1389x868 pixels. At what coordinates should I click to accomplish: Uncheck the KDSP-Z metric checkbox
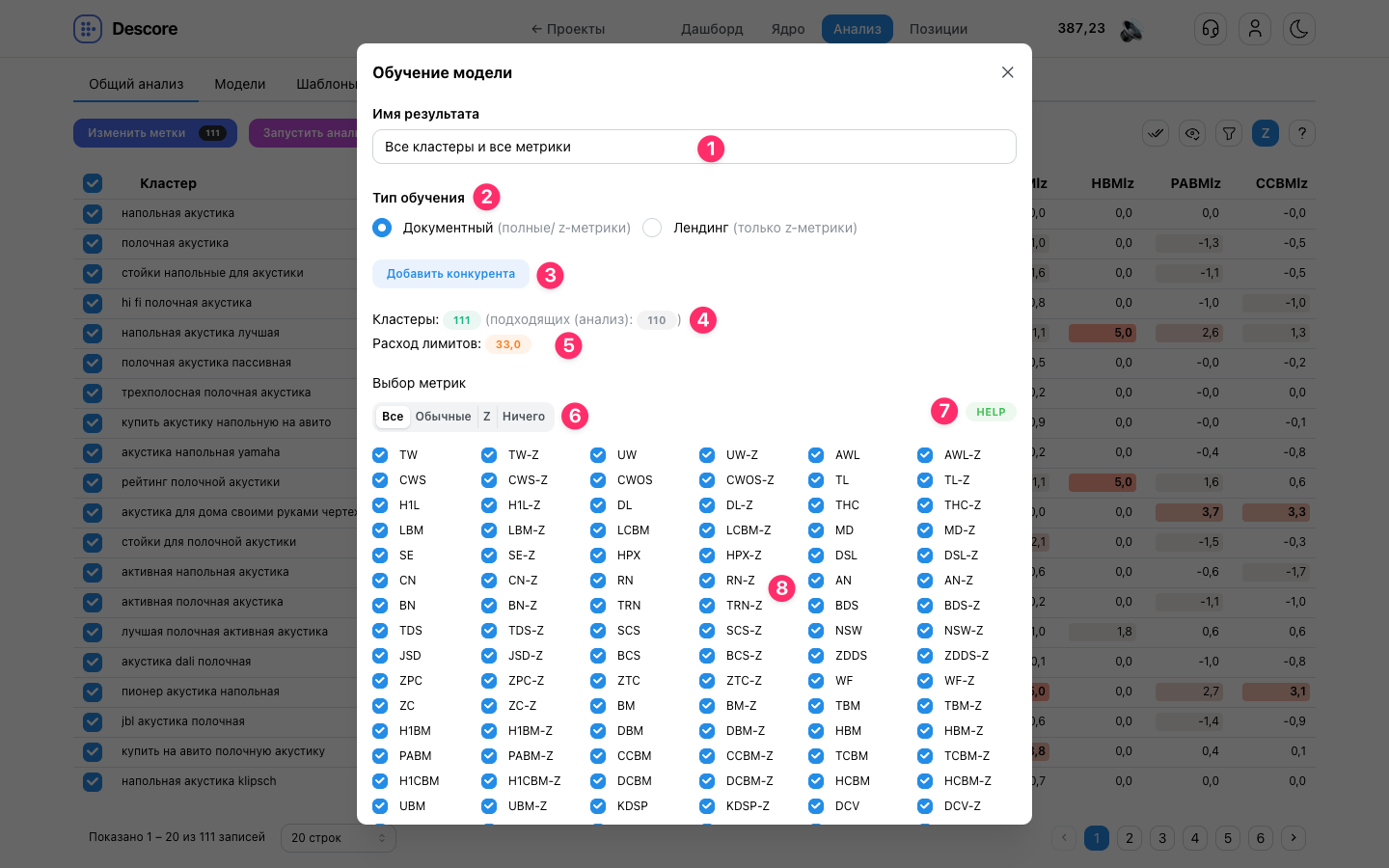click(707, 806)
